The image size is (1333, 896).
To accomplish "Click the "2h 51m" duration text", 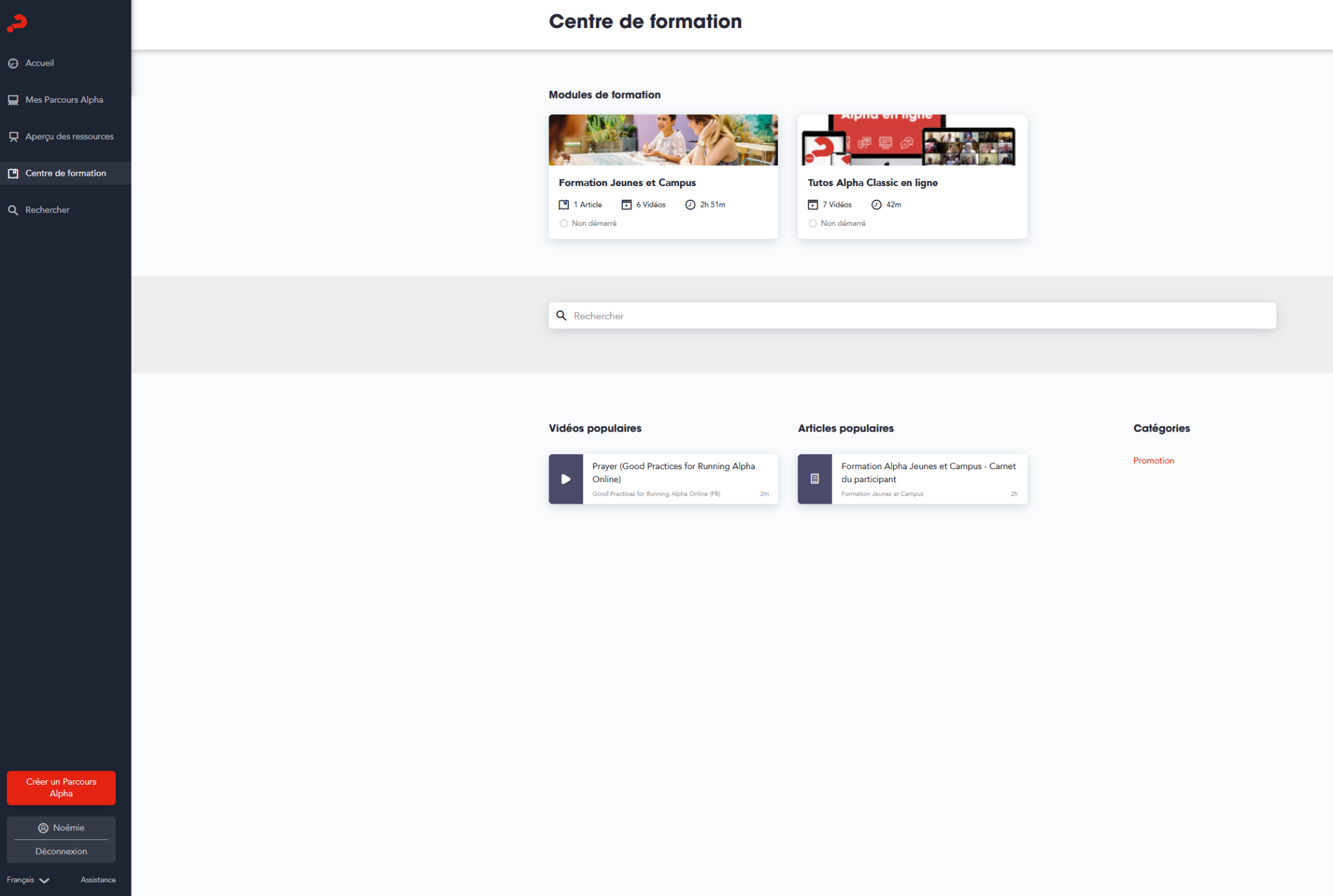I will (x=712, y=205).
